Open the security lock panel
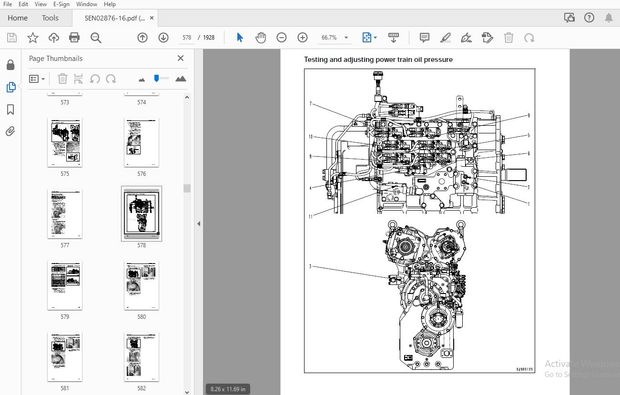Image resolution: width=620 pixels, height=395 pixels. [x=11, y=65]
